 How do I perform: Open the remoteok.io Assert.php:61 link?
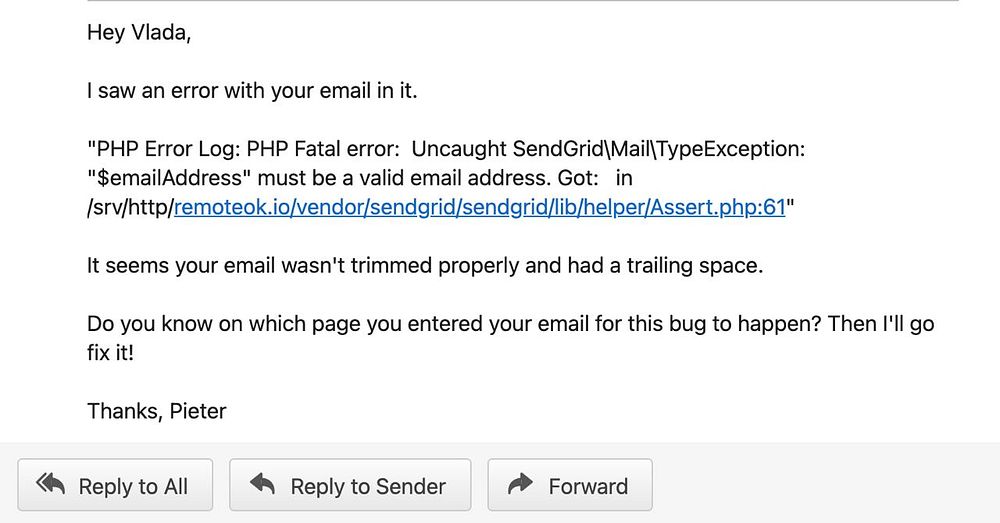pyautogui.click(x=480, y=207)
